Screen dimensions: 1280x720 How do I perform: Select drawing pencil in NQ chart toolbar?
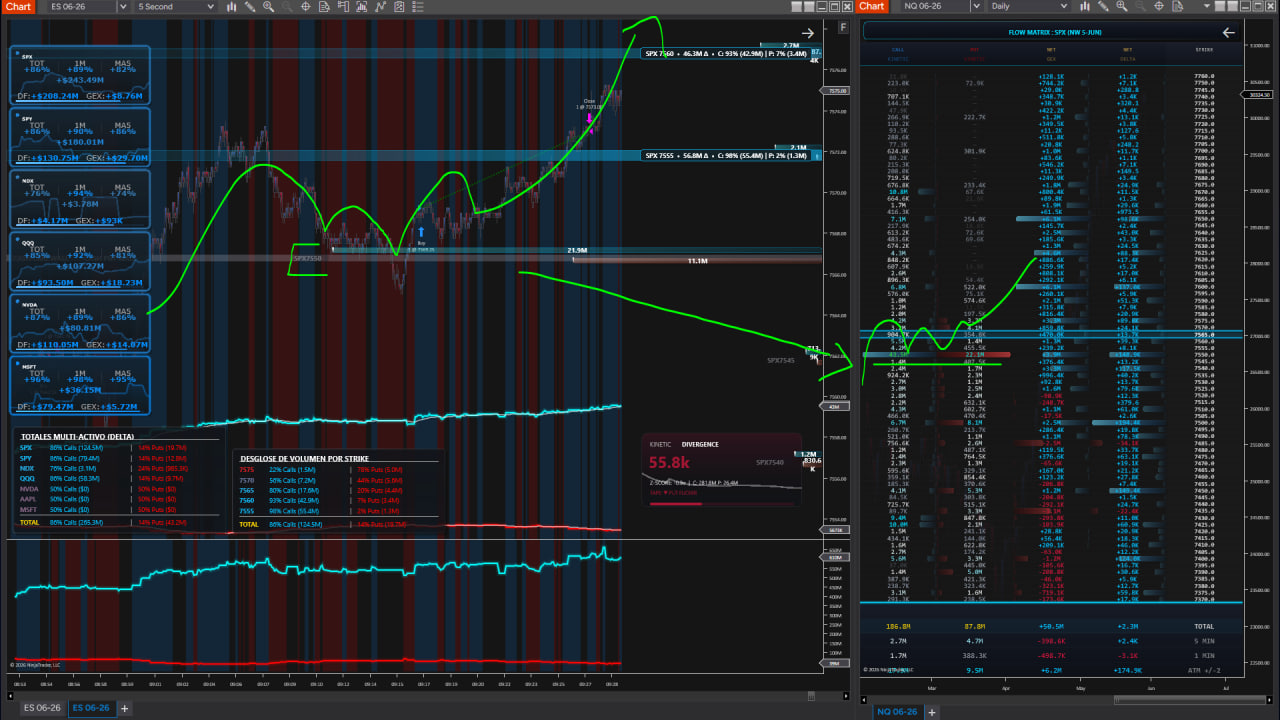pyautogui.click(x=1103, y=7)
